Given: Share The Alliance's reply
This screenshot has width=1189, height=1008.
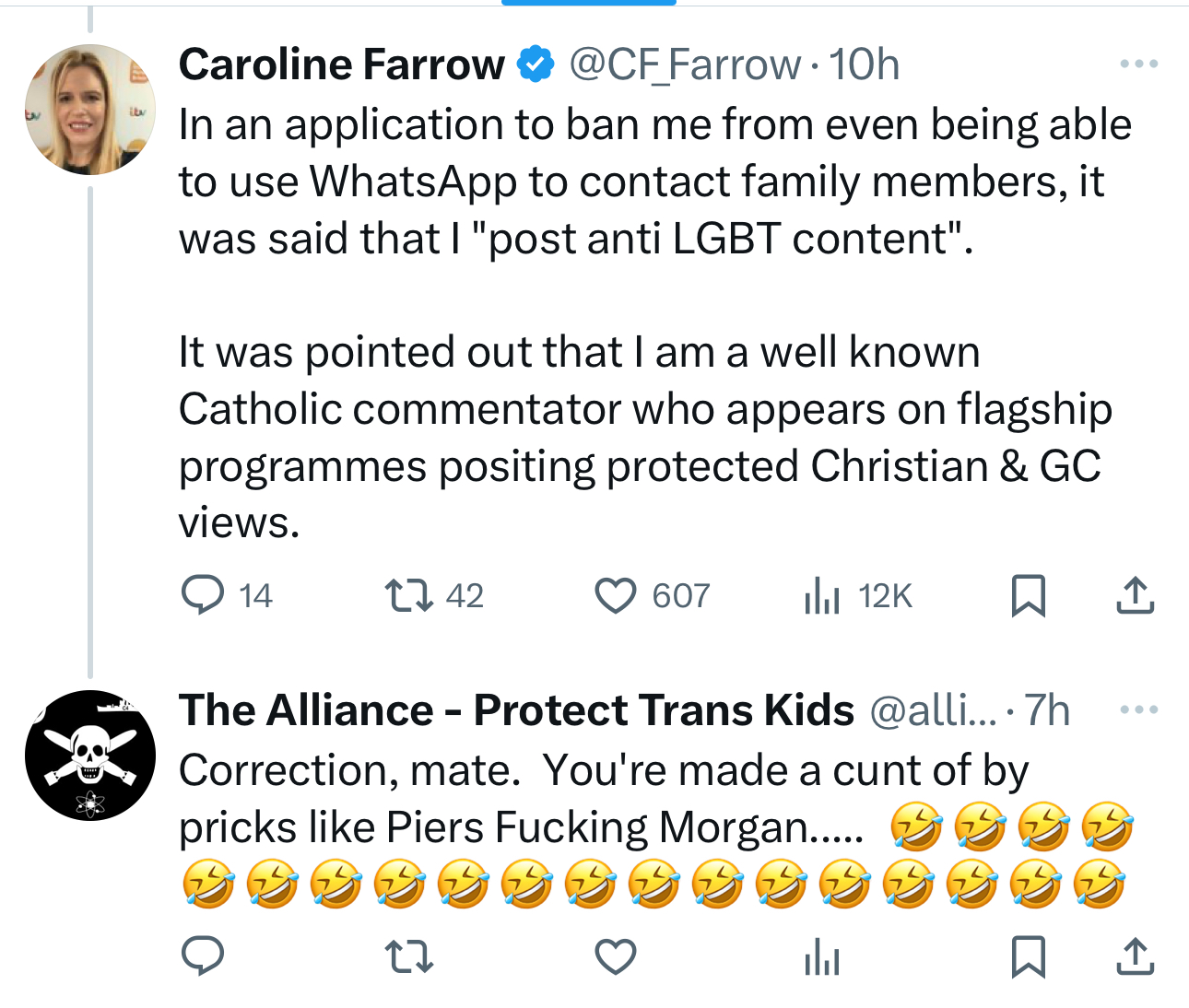Looking at the screenshot, I should coord(1135,956).
